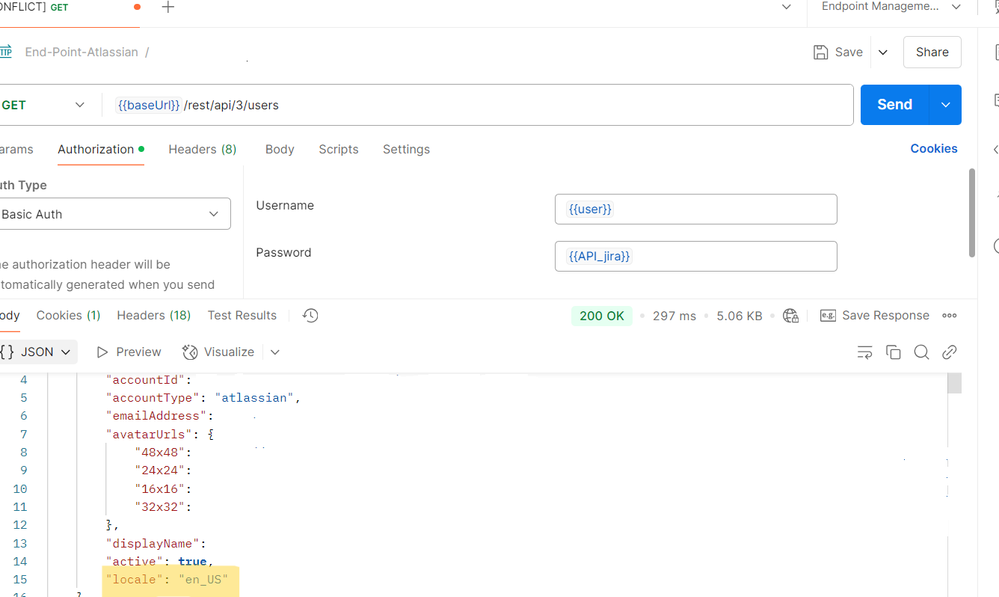
Task: Open the GET method dropdown
Action: tap(43, 105)
